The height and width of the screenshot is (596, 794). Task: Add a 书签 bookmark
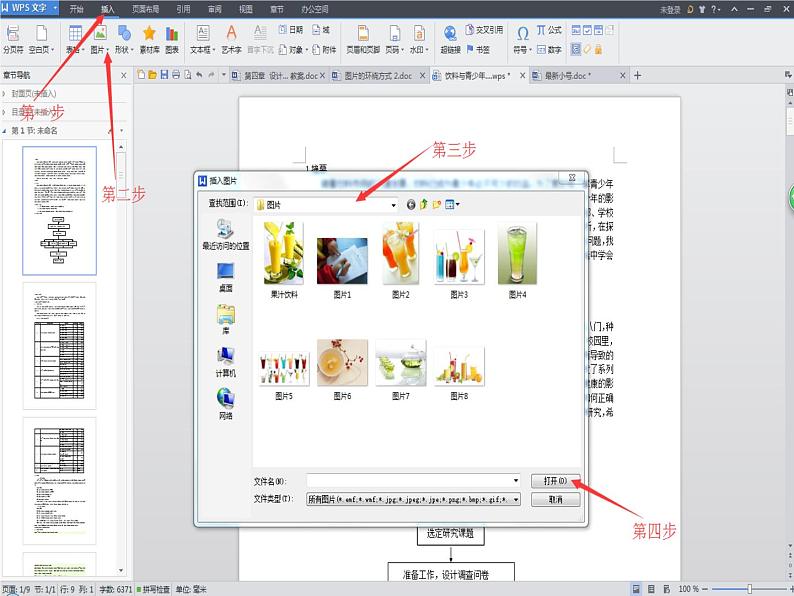pyautogui.click(x=478, y=50)
